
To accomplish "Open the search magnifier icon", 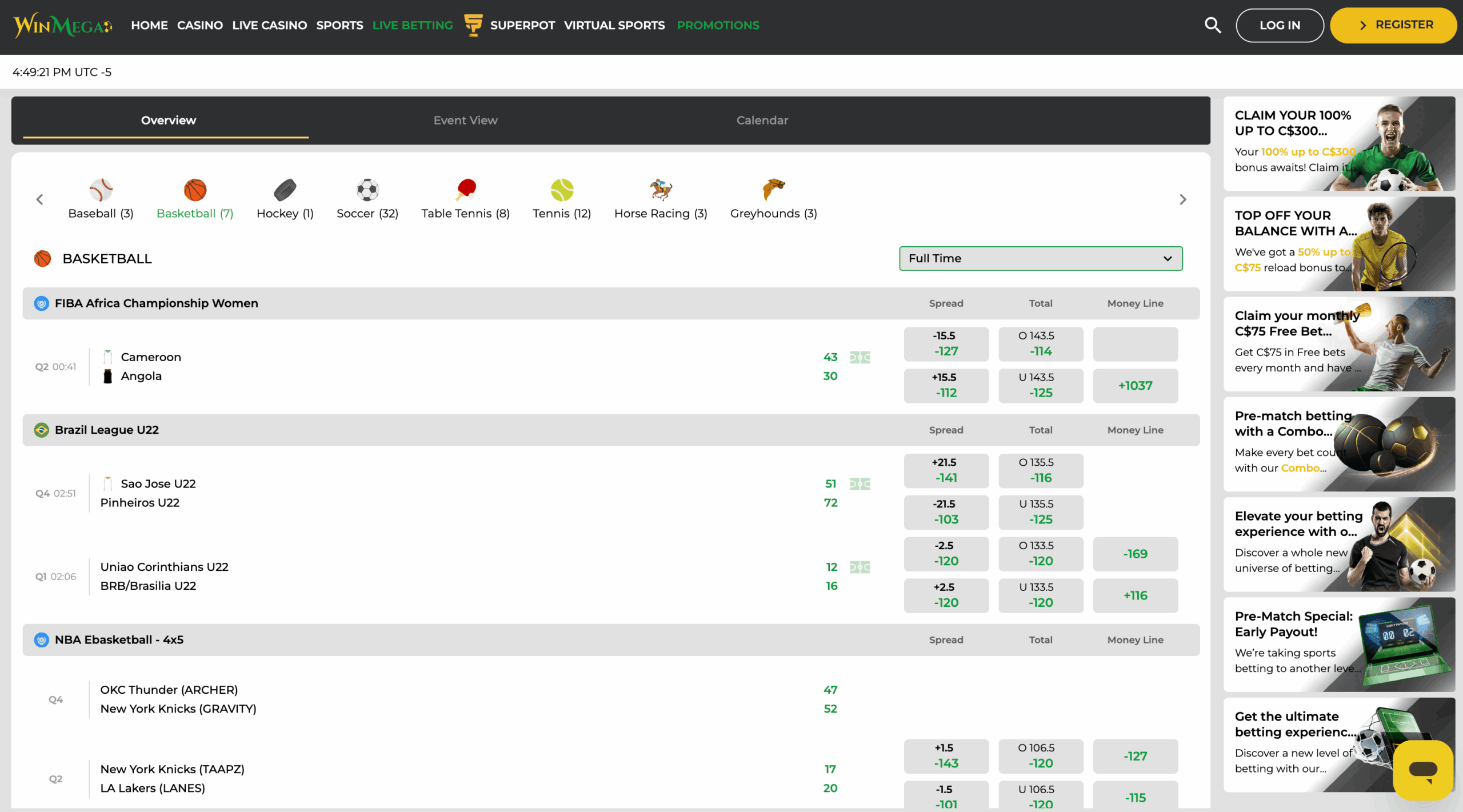I will coord(1212,25).
